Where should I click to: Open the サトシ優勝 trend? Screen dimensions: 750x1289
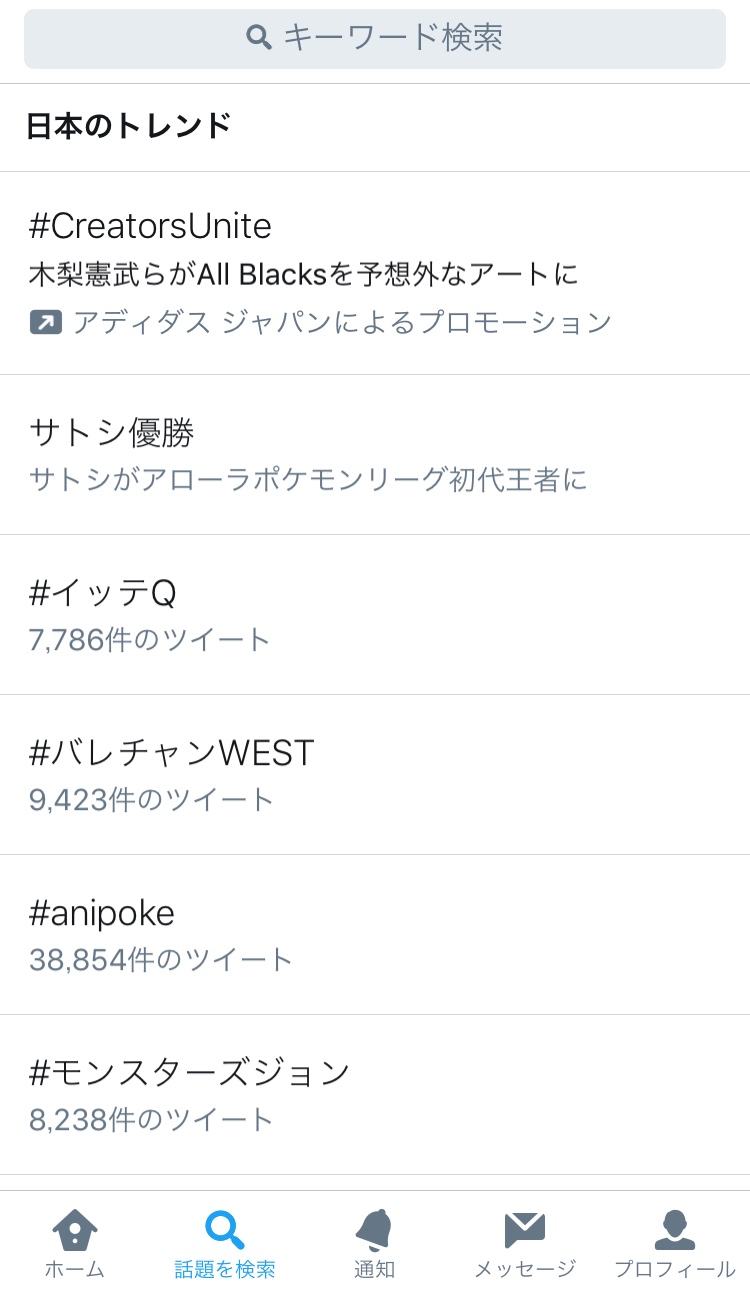point(112,433)
